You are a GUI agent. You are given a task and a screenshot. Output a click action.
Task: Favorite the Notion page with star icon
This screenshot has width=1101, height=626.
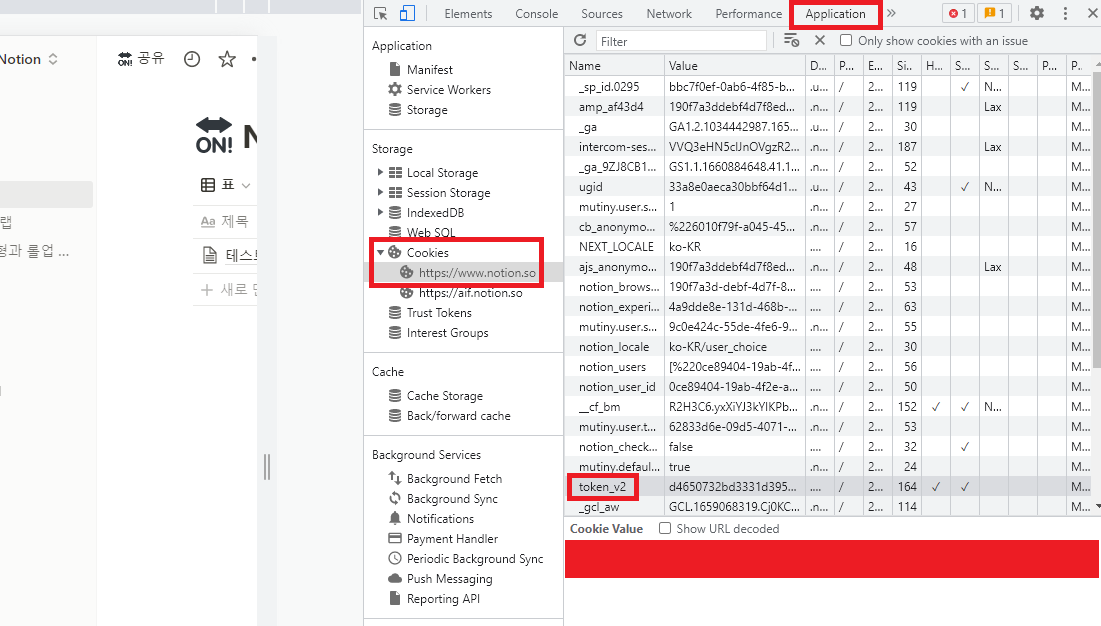point(227,59)
